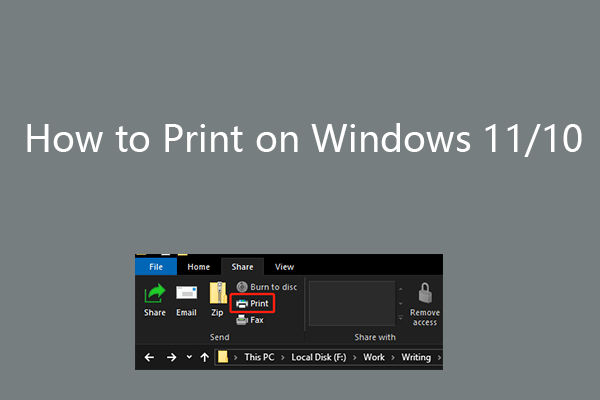Click Burn to disc

click(x=267, y=287)
